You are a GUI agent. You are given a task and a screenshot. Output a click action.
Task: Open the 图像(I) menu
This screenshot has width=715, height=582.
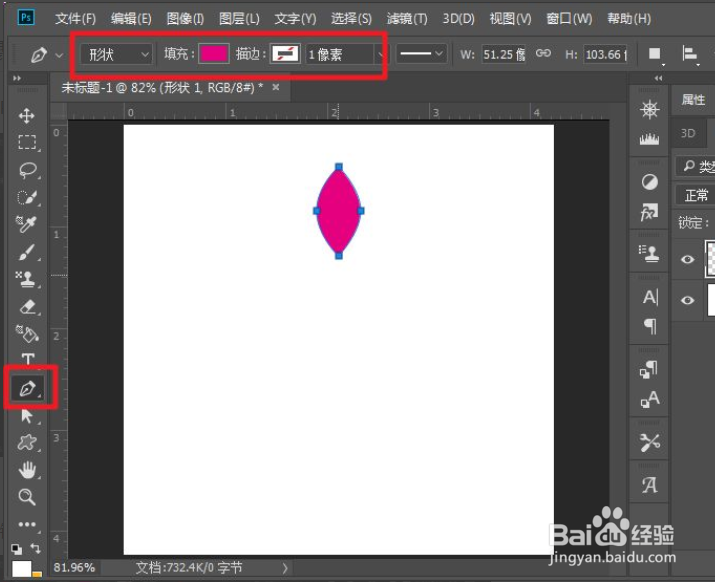[x=185, y=19]
